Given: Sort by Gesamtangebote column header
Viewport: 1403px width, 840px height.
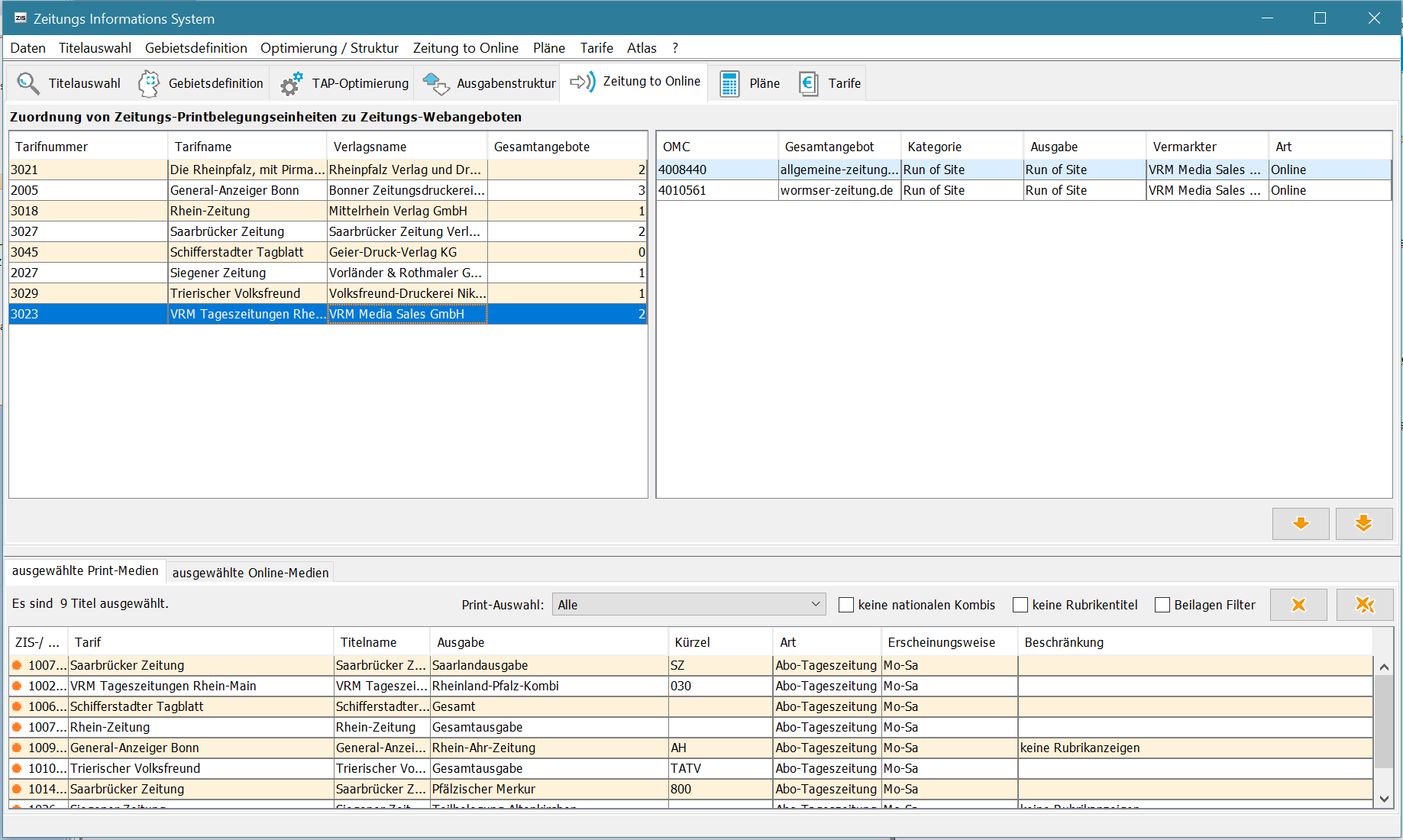Looking at the screenshot, I should 541,147.
